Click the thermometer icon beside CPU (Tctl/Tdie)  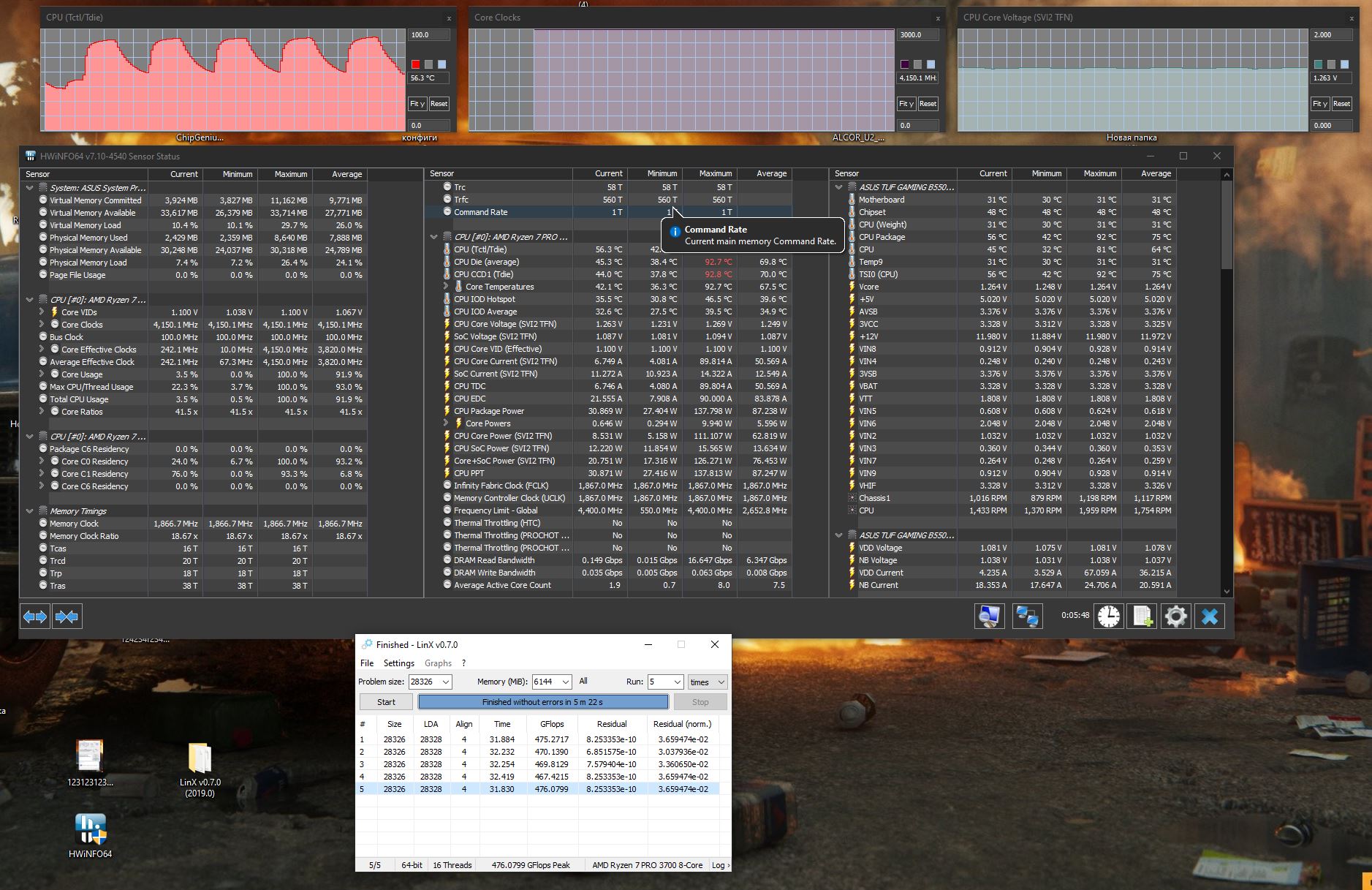[447, 249]
